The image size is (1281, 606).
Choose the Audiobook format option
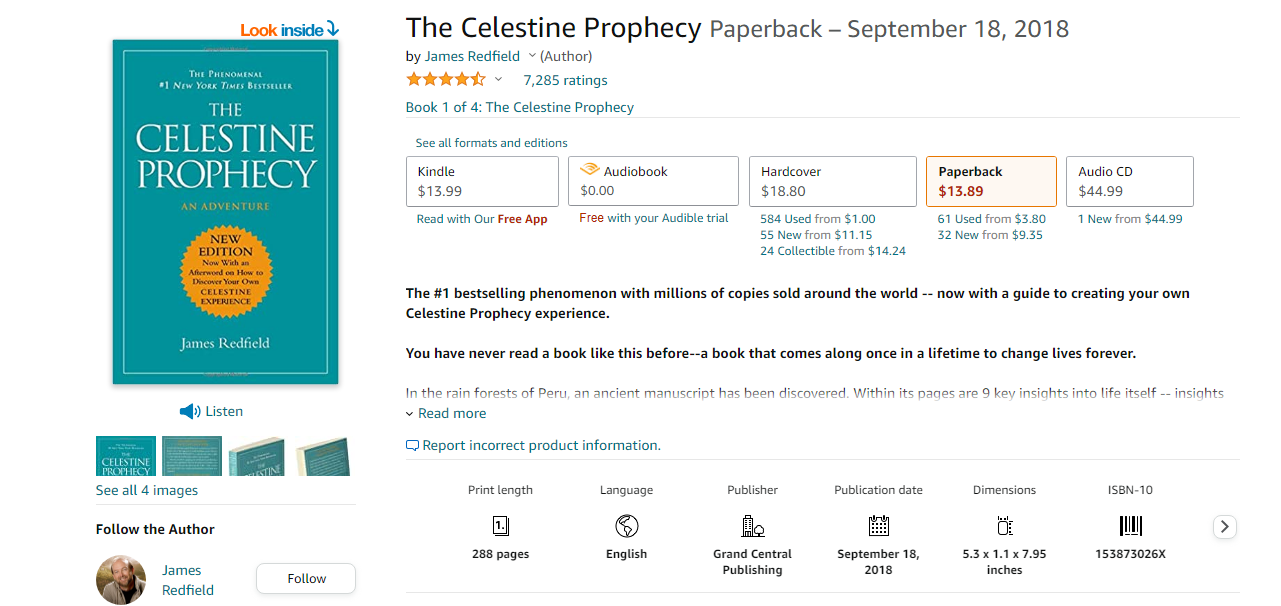(653, 181)
